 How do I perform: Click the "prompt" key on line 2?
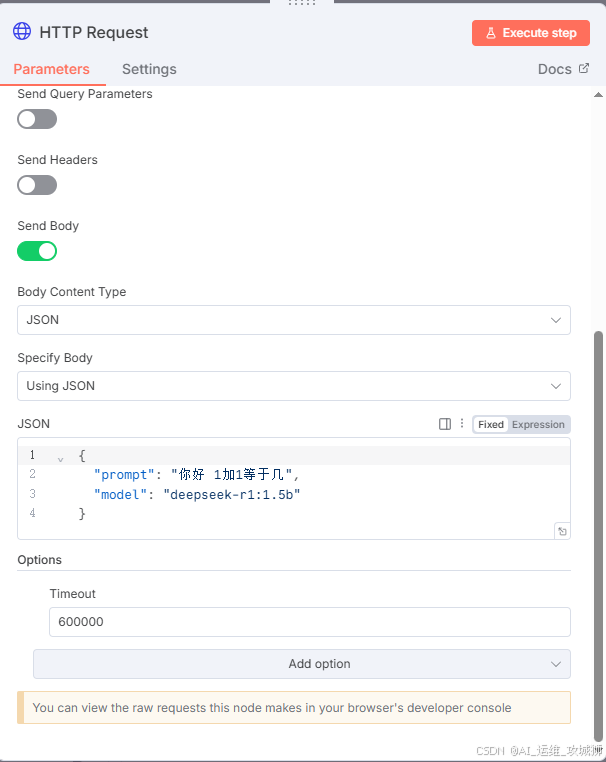(124, 474)
